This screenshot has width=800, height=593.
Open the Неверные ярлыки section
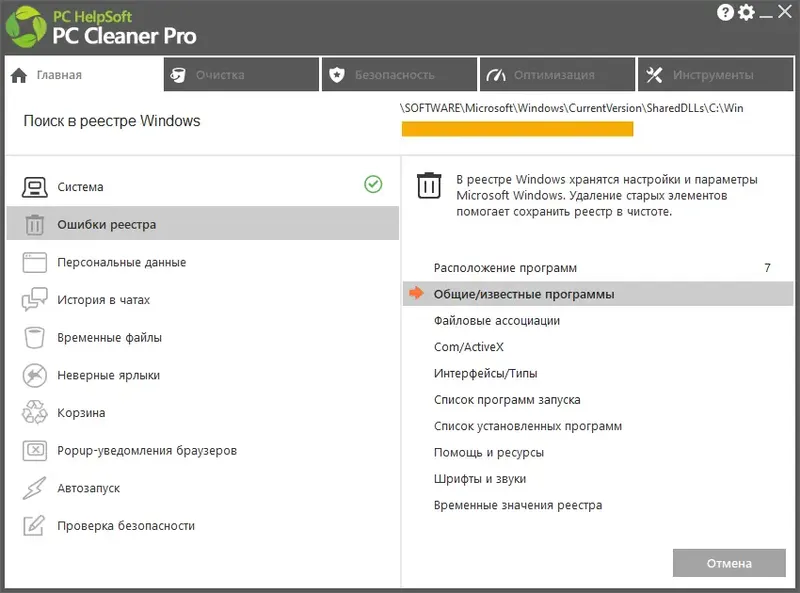[33, 375]
